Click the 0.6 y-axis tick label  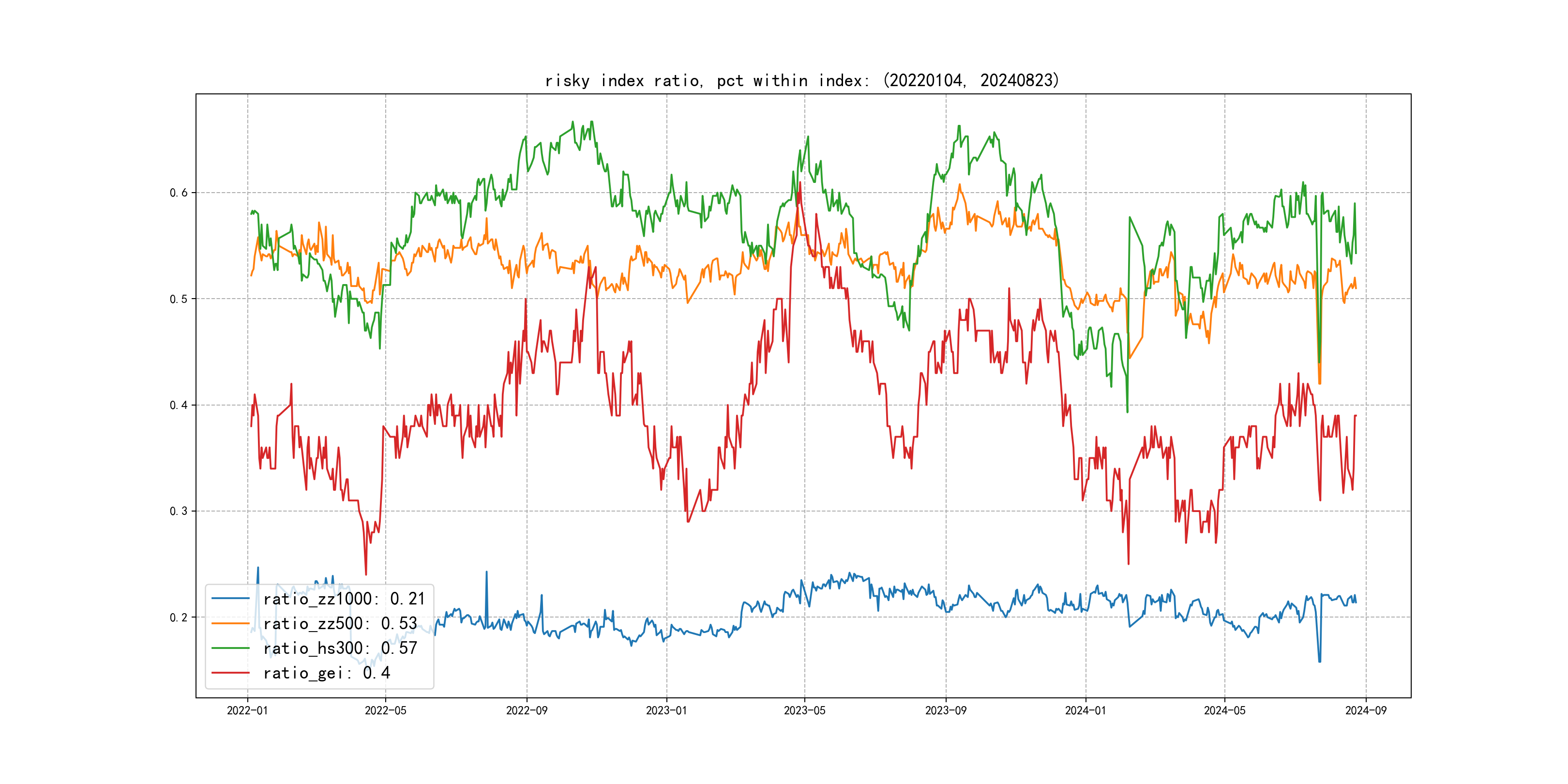coord(179,193)
